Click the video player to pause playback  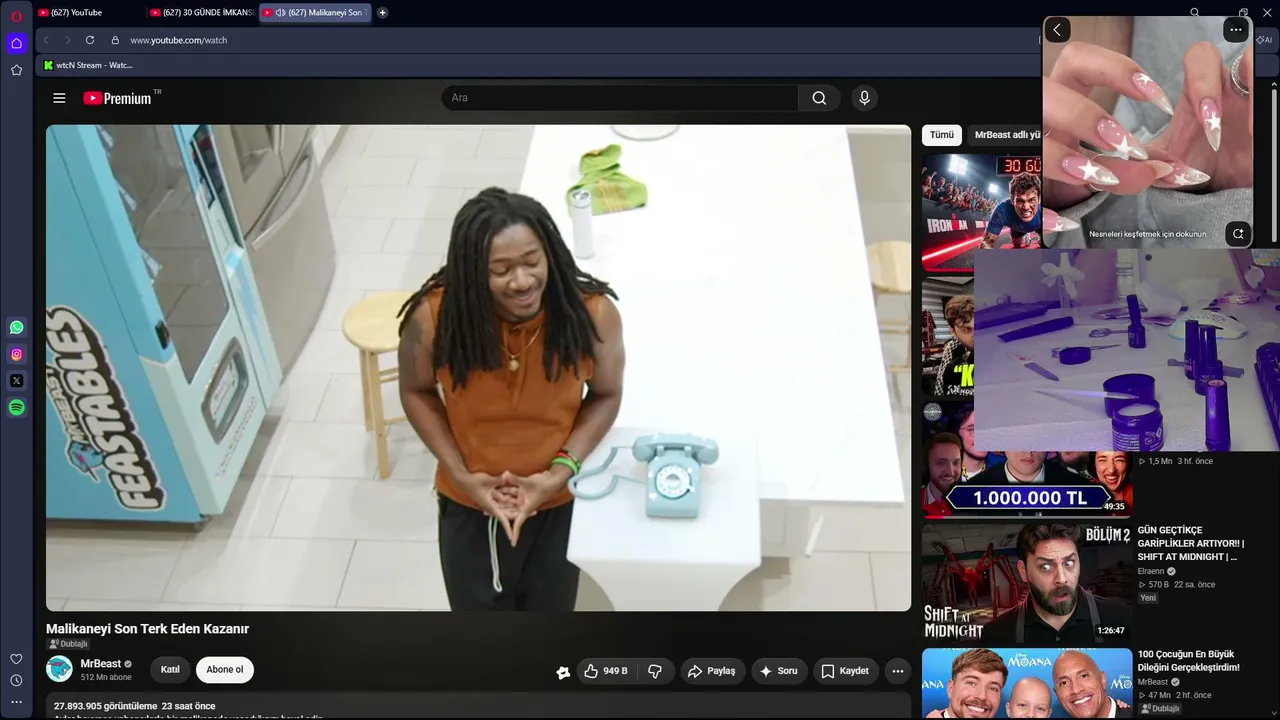click(479, 368)
